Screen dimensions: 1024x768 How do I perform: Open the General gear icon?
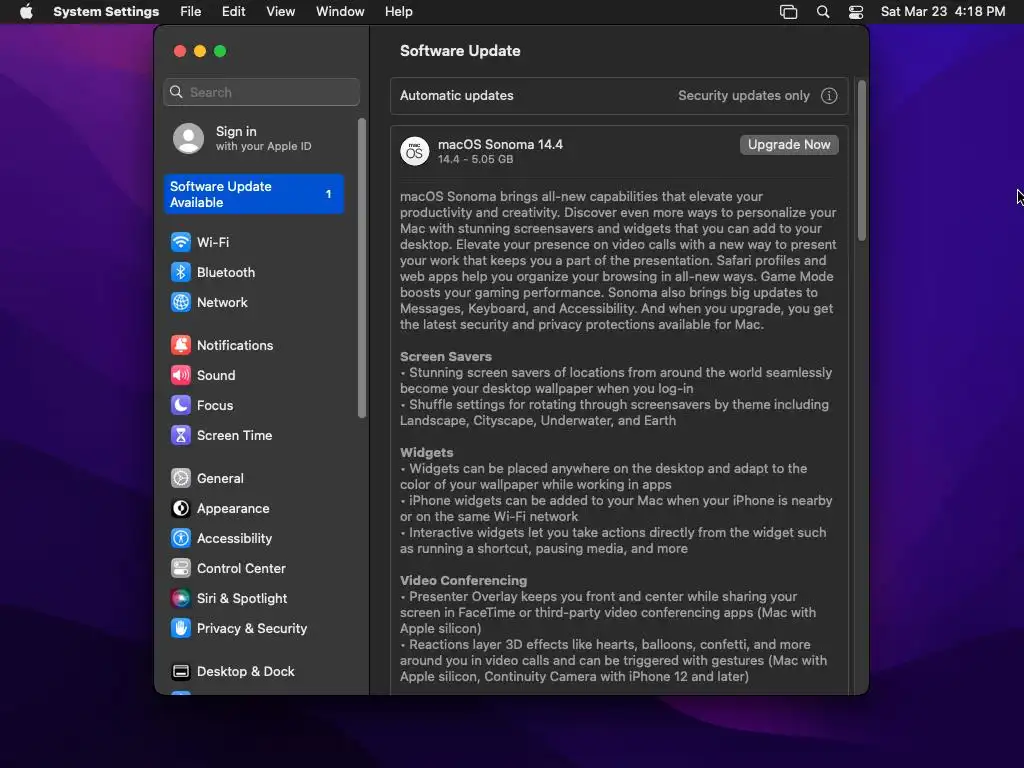click(181, 479)
